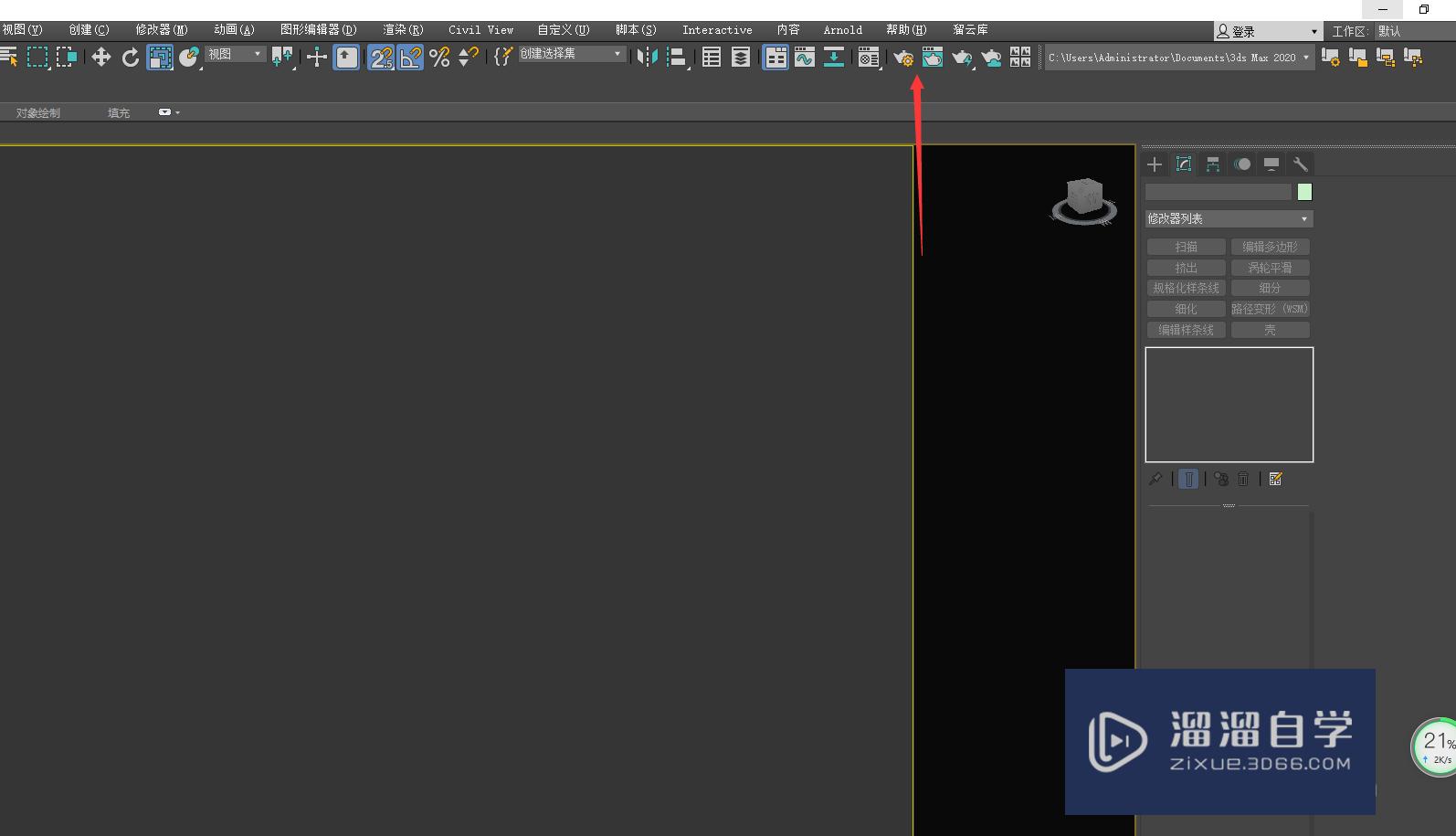This screenshot has height=836, width=1456.
Task: Open the 登录 sign-in dropdown
Action: [1268, 31]
